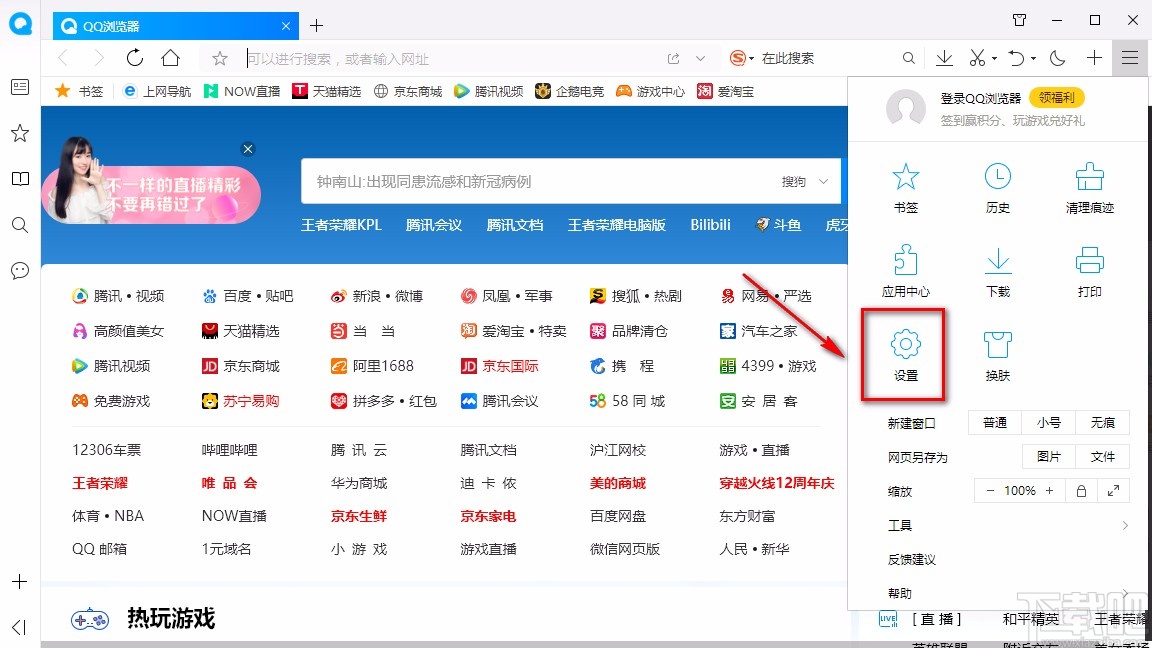
Task: Click 登录QQ浏览器 login text
Action: (981, 98)
